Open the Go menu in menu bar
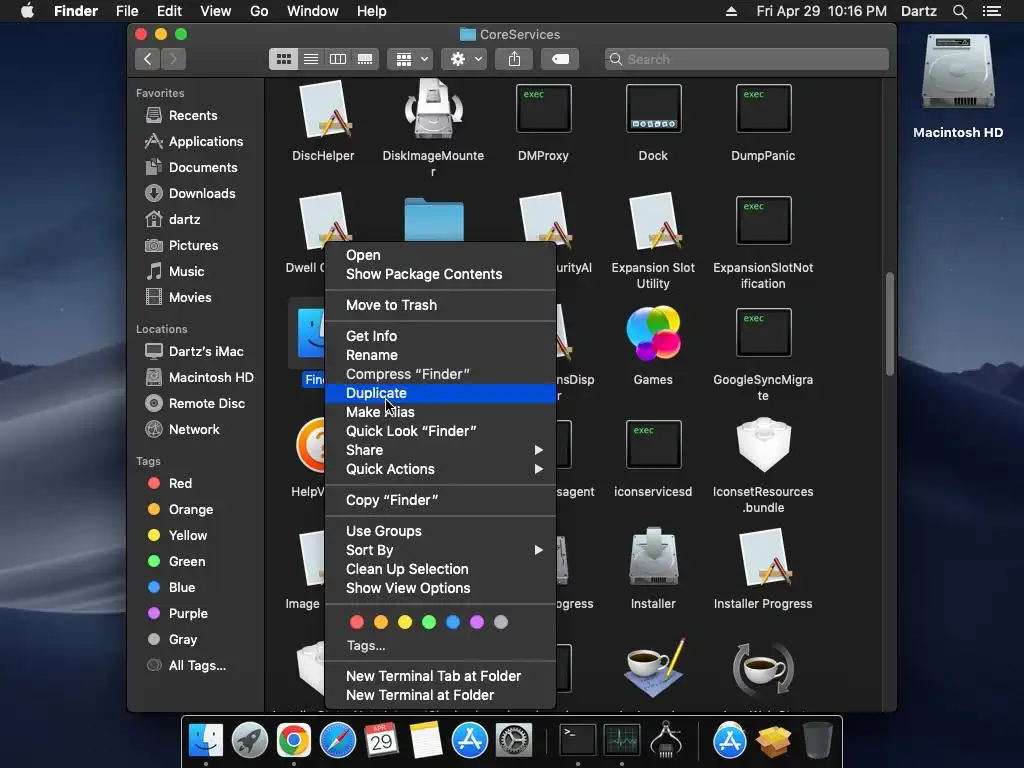Viewport: 1024px width, 768px height. pos(259,11)
